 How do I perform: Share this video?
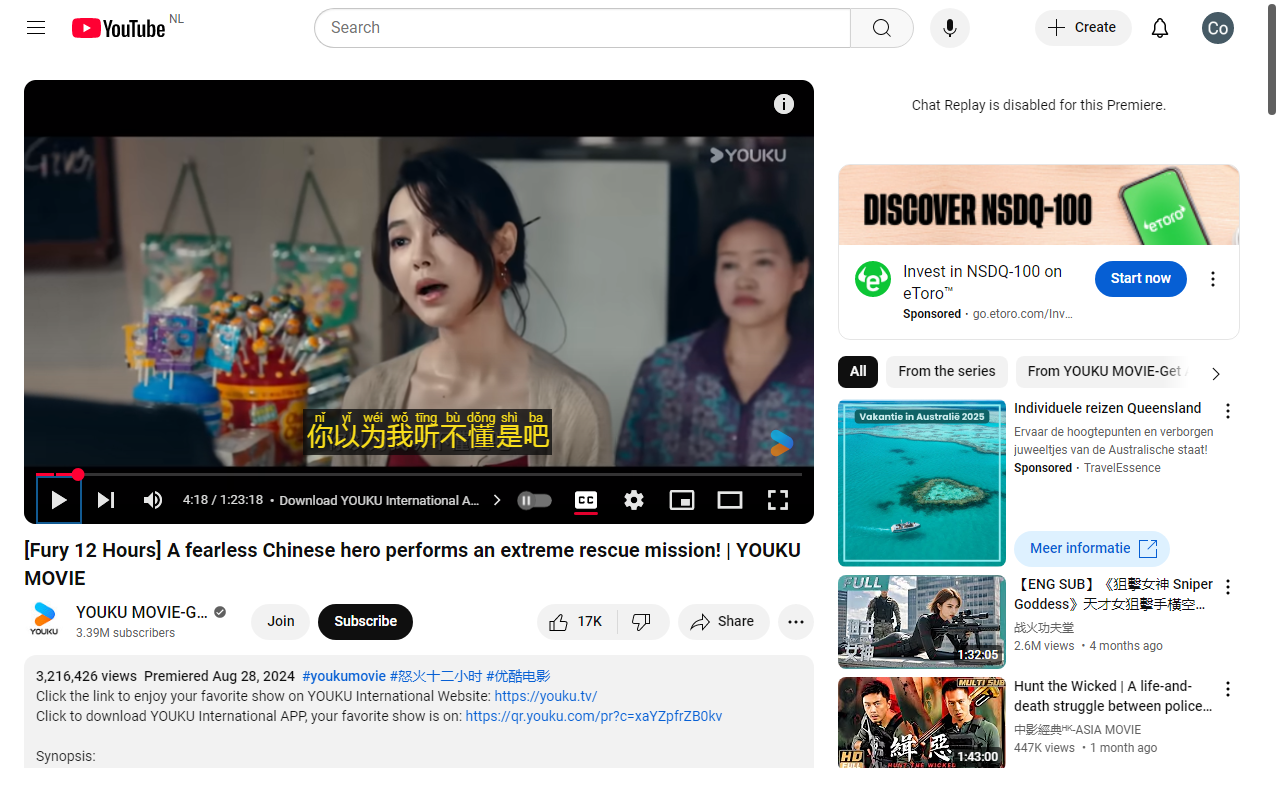click(724, 622)
